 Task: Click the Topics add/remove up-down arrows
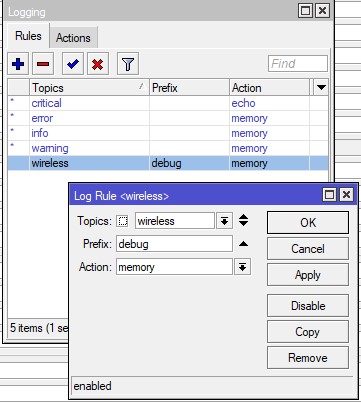coord(244,220)
